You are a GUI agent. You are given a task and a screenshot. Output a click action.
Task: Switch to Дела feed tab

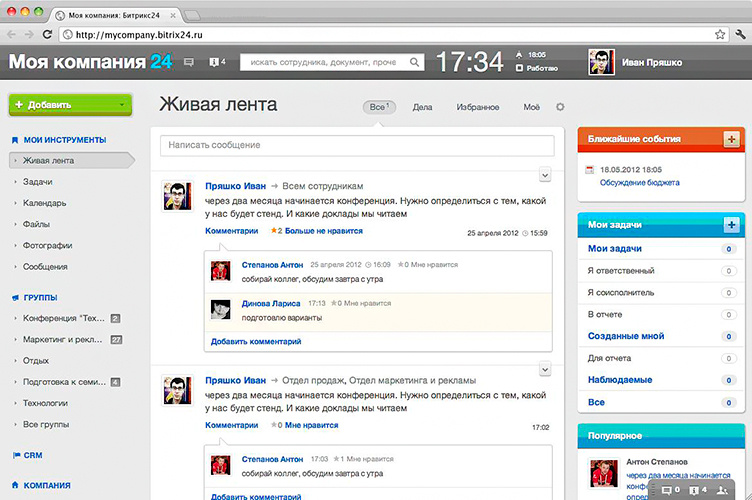(423, 107)
